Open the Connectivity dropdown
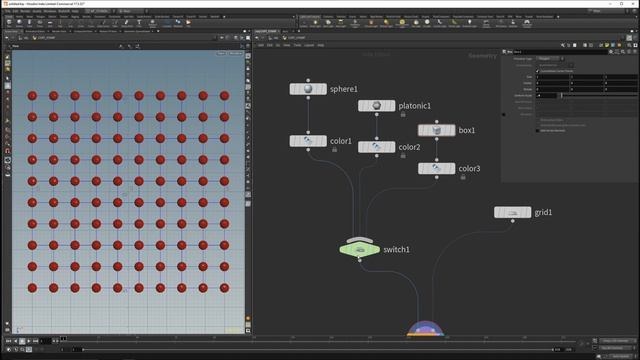This screenshot has height=360, width=640. [x=555, y=65]
